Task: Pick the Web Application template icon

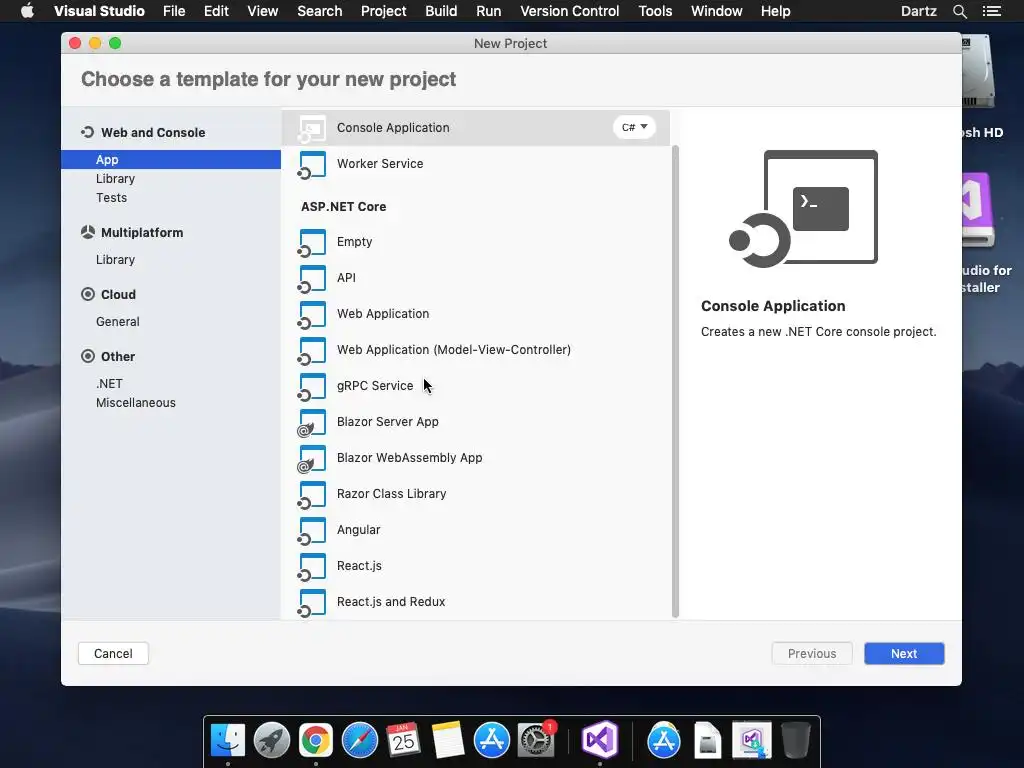Action: [x=312, y=314]
